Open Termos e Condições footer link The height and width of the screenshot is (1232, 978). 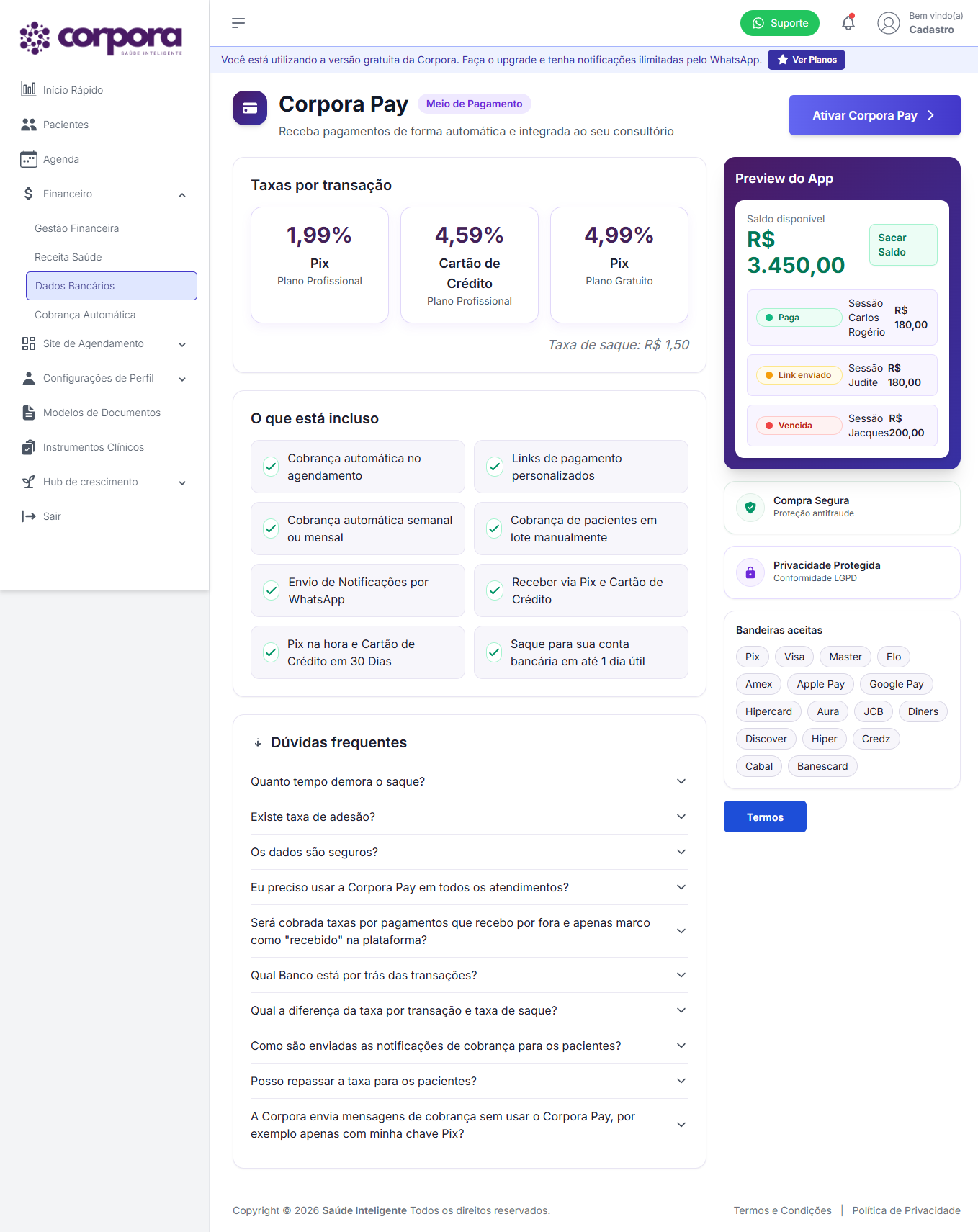(783, 1210)
